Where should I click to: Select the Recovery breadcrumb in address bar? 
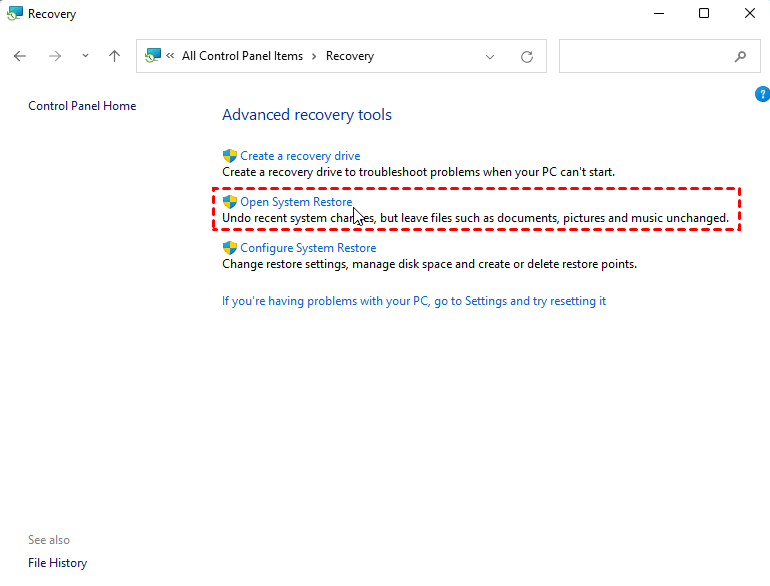pyautogui.click(x=349, y=57)
